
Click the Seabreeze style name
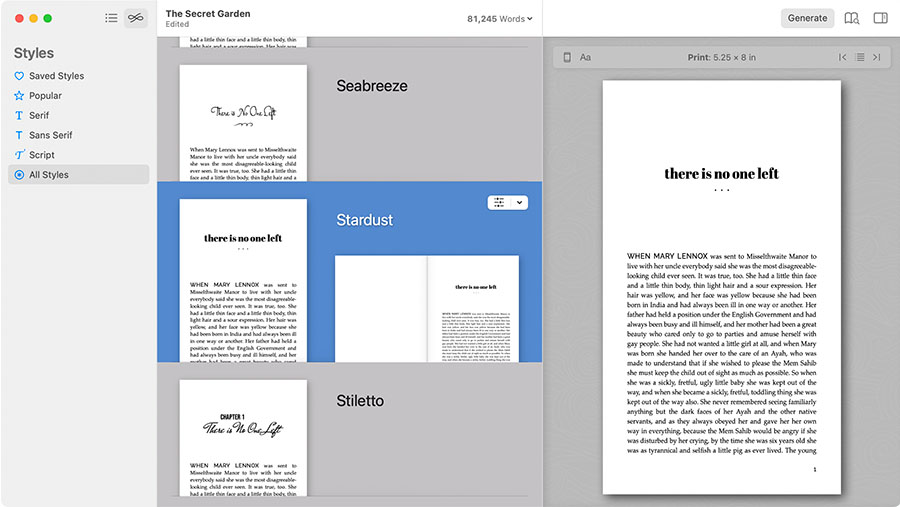pos(372,86)
